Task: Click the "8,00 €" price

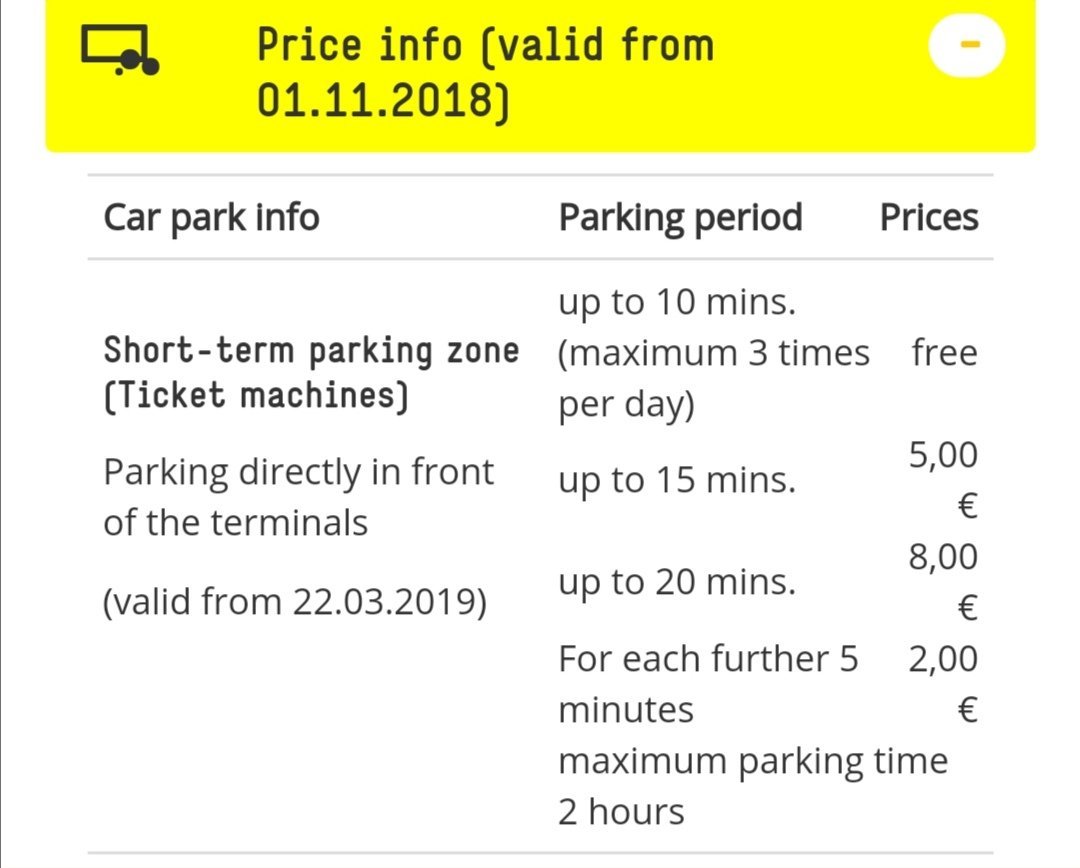Action: (943, 582)
